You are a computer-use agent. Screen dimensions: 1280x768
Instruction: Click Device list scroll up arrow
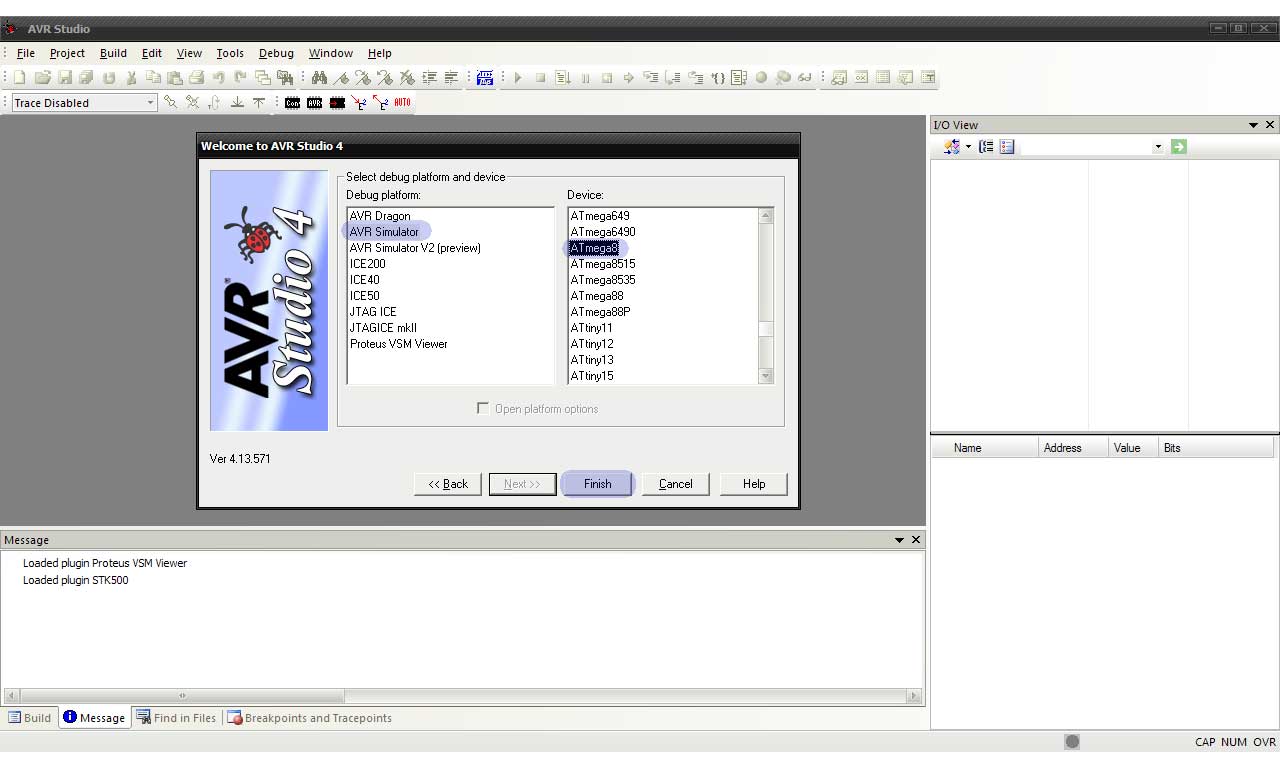tap(766, 215)
